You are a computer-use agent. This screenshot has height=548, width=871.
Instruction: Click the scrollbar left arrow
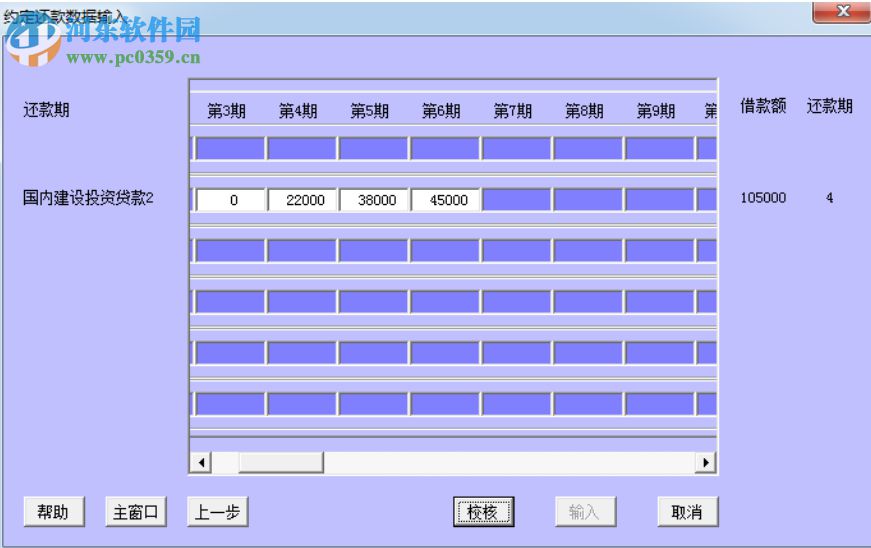point(201,462)
